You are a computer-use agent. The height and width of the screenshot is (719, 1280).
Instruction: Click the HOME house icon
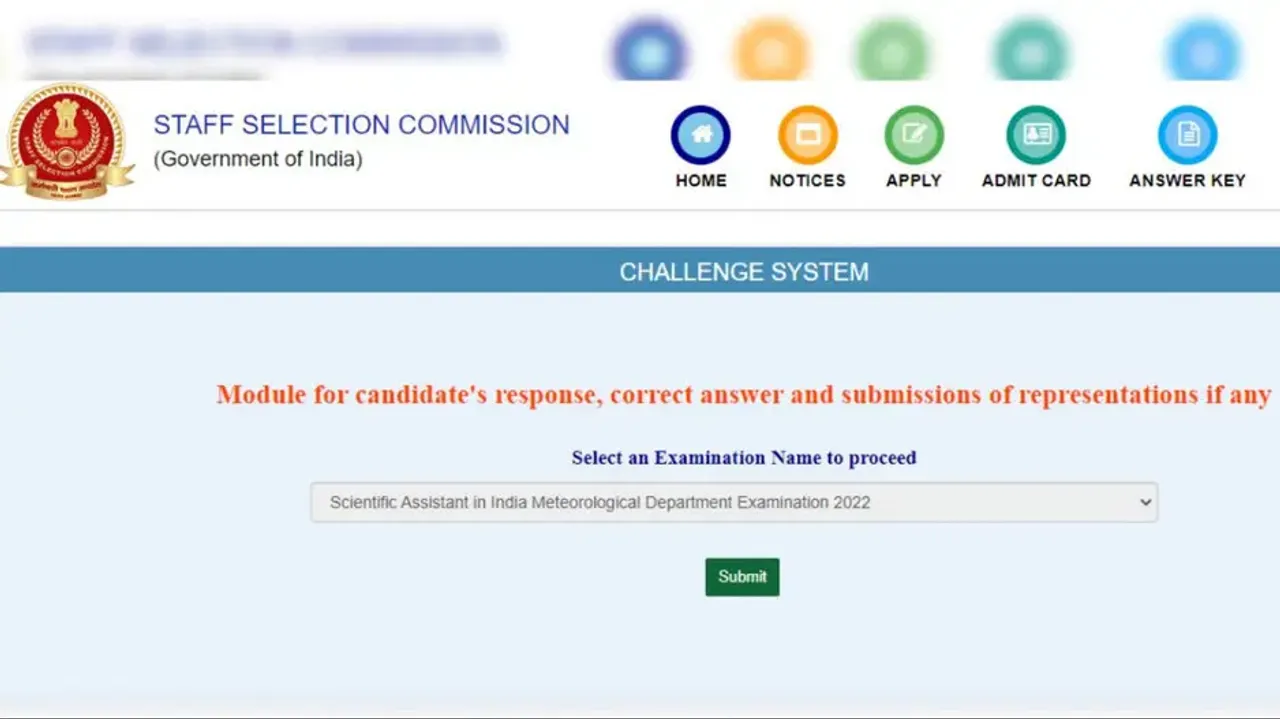click(x=701, y=135)
